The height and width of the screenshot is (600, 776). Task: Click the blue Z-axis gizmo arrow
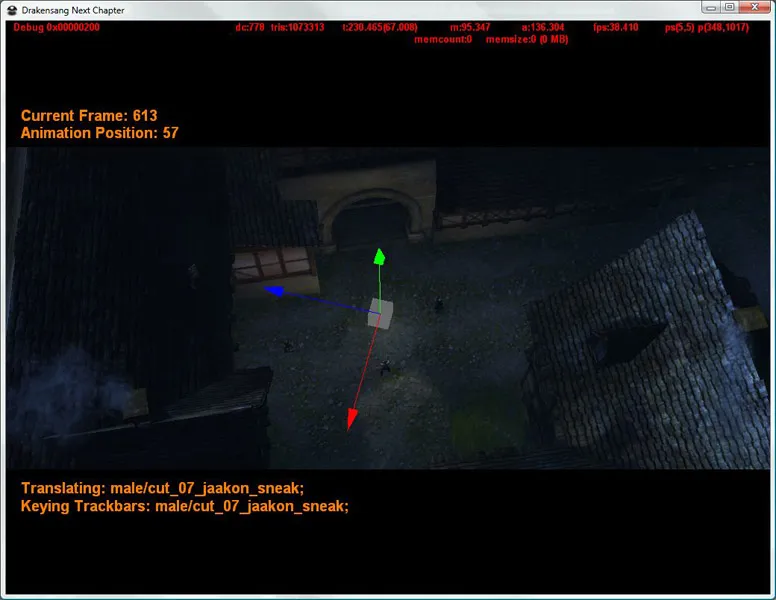click(x=274, y=291)
